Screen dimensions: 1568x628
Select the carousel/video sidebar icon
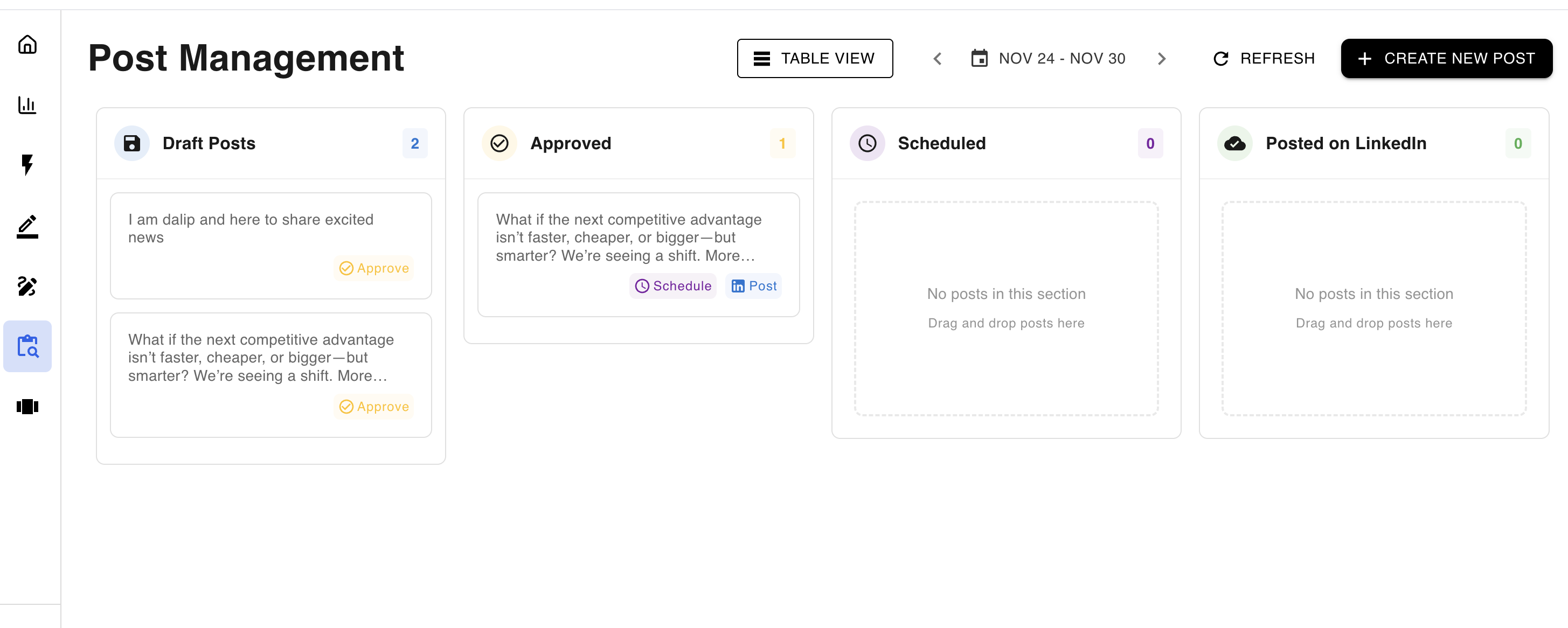pyautogui.click(x=27, y=407)
